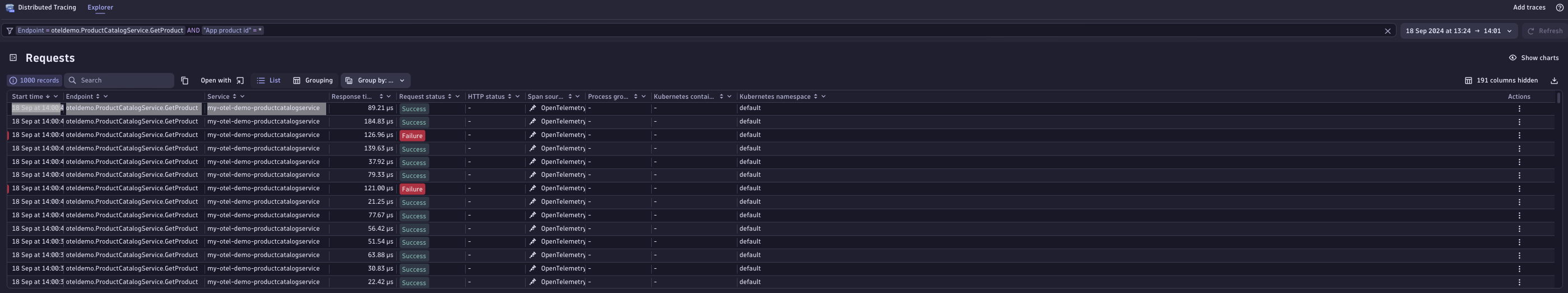Expand Kubernetes namespace column menu chevron
This screenshot has height=293, width=1568.
click(x=824, y=97)
